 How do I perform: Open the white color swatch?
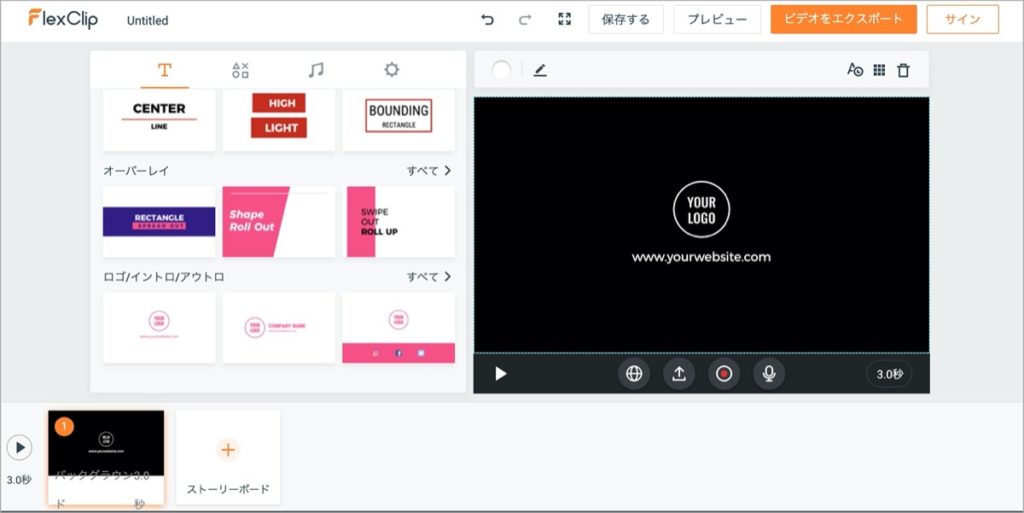(x=502, y=70)
